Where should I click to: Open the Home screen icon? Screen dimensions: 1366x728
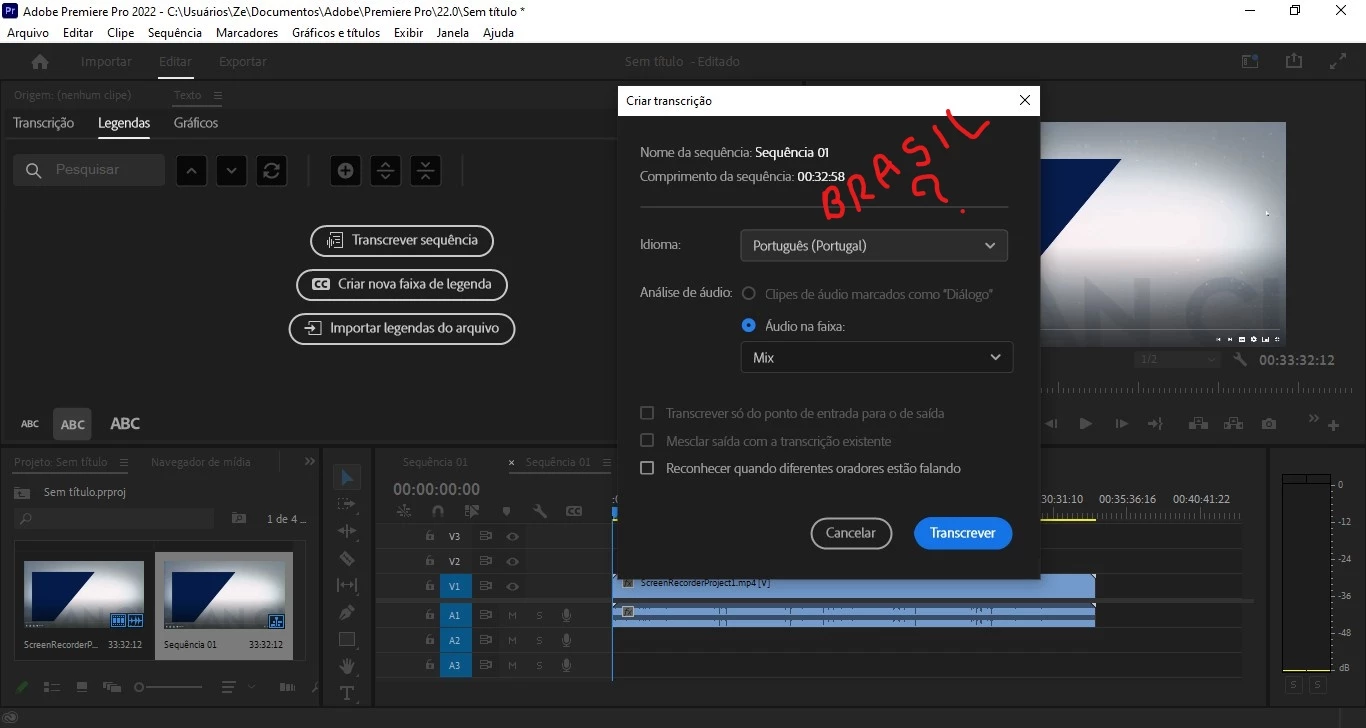tap(40, 62)
